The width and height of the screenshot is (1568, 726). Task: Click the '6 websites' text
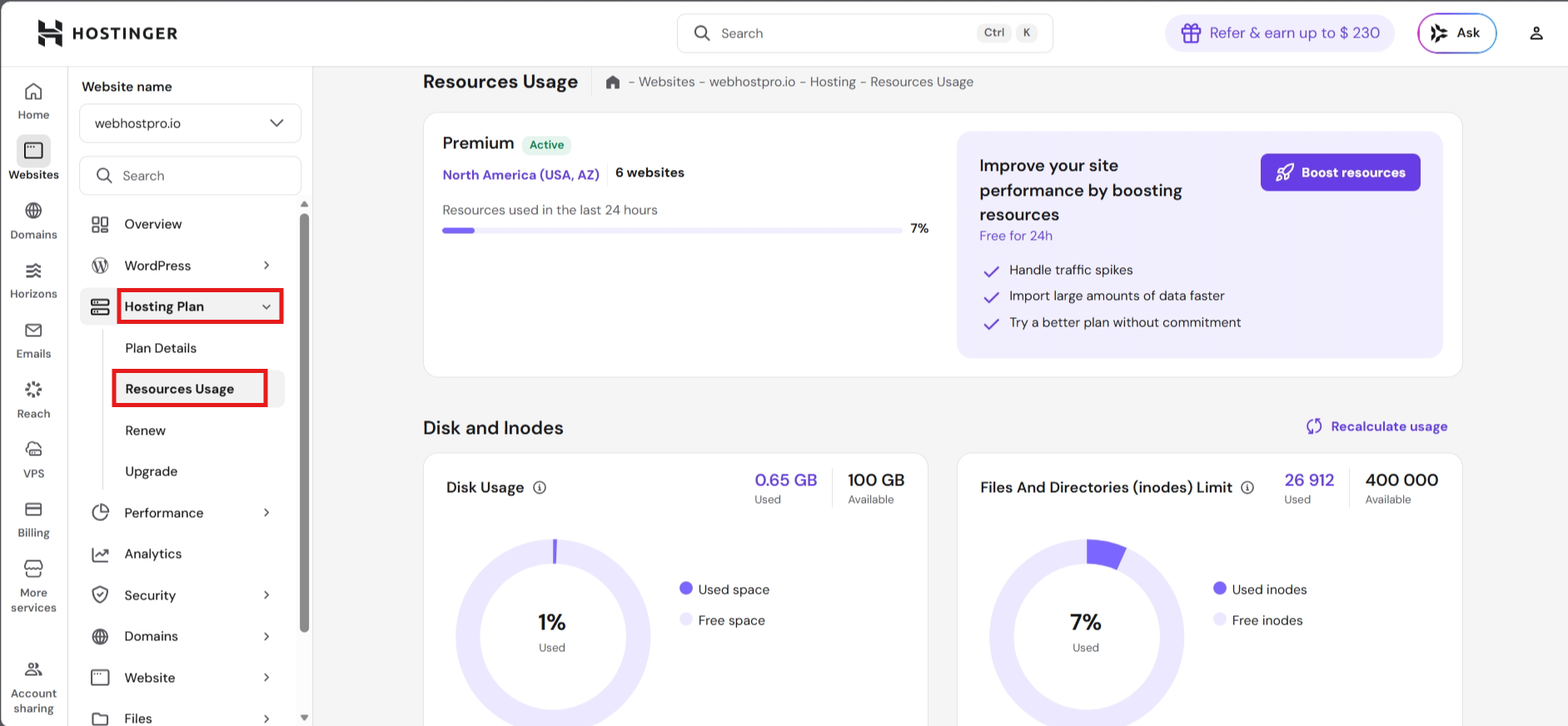(650, 172)
